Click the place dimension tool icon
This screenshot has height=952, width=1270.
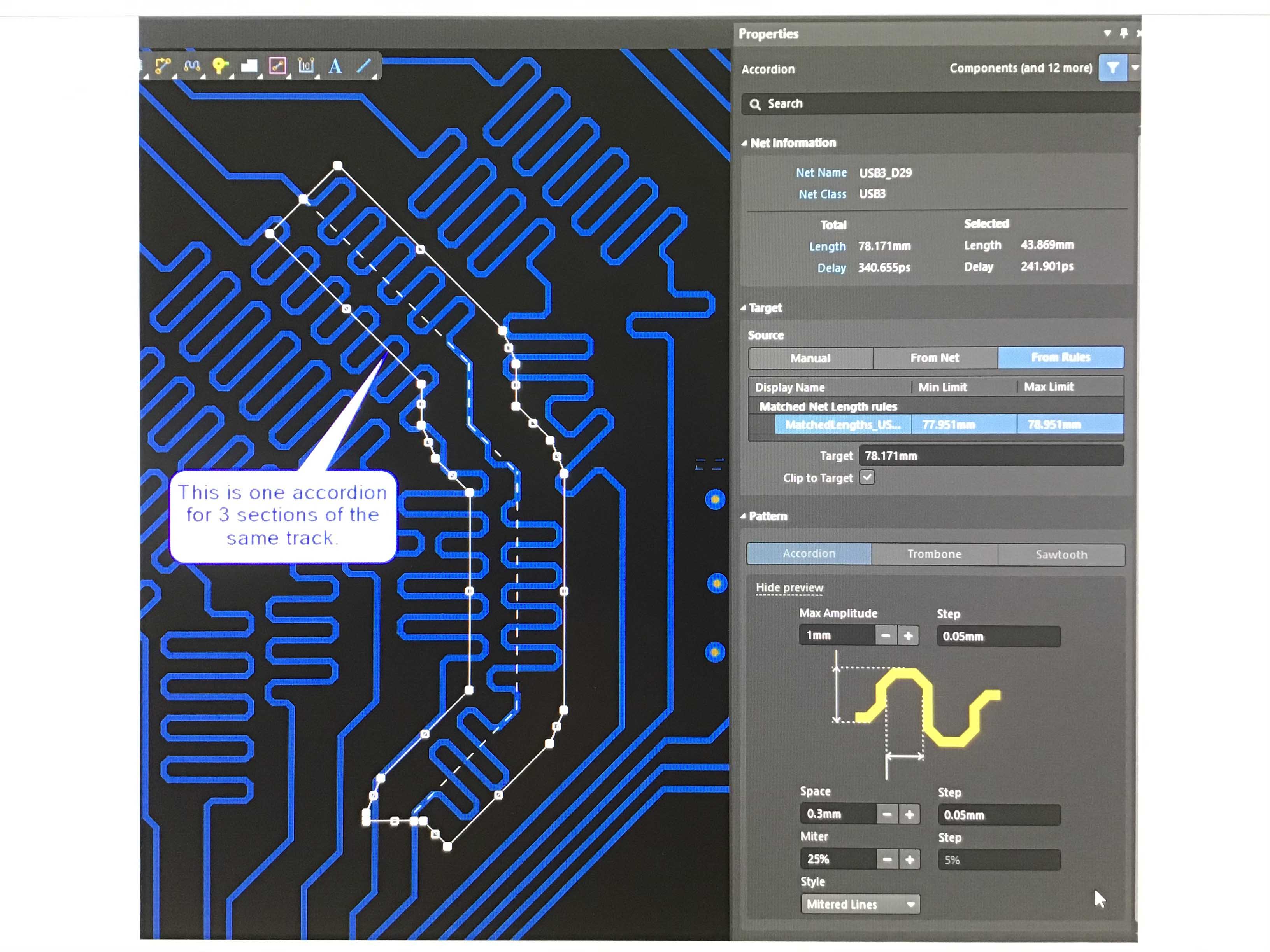[x=306, y=66]
